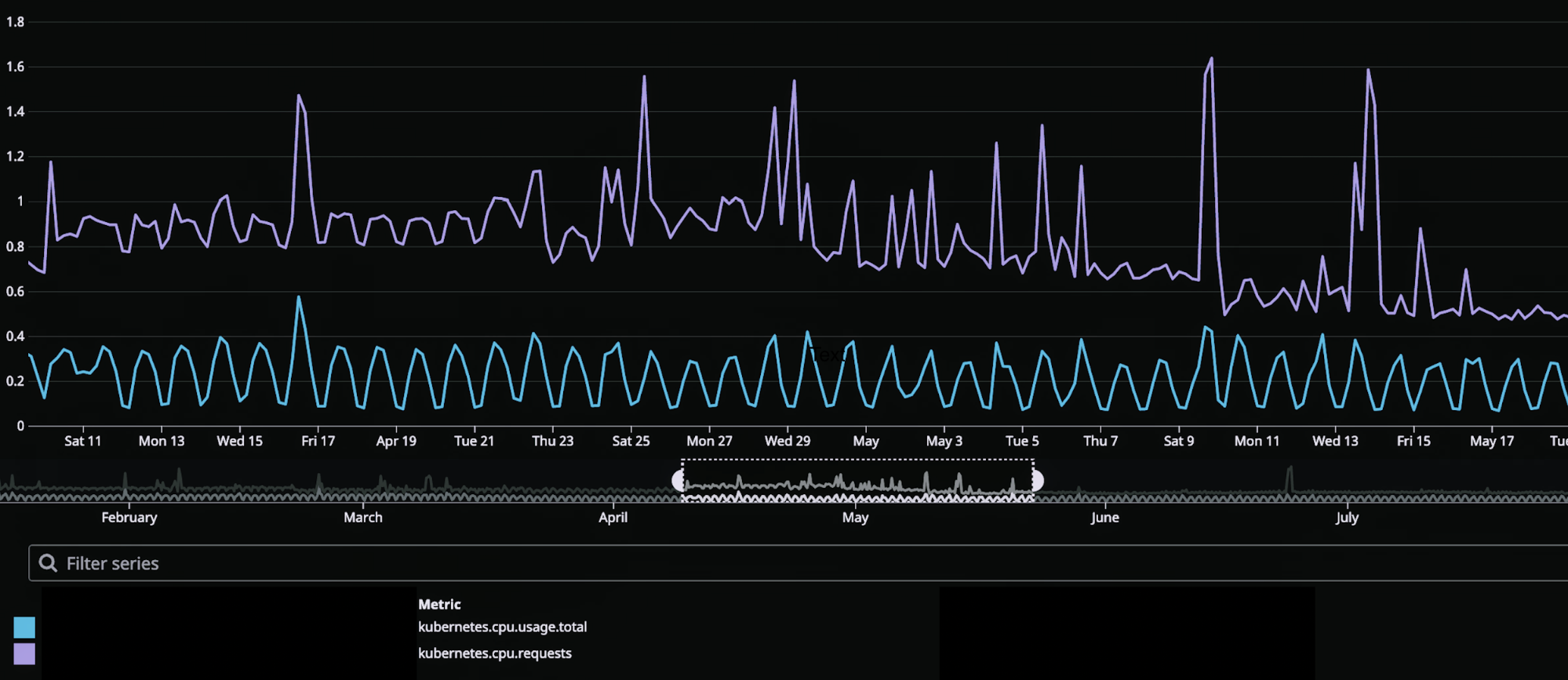Click the 1.2 y-axis value
The image size is (1568, 680).
[15, 156]
